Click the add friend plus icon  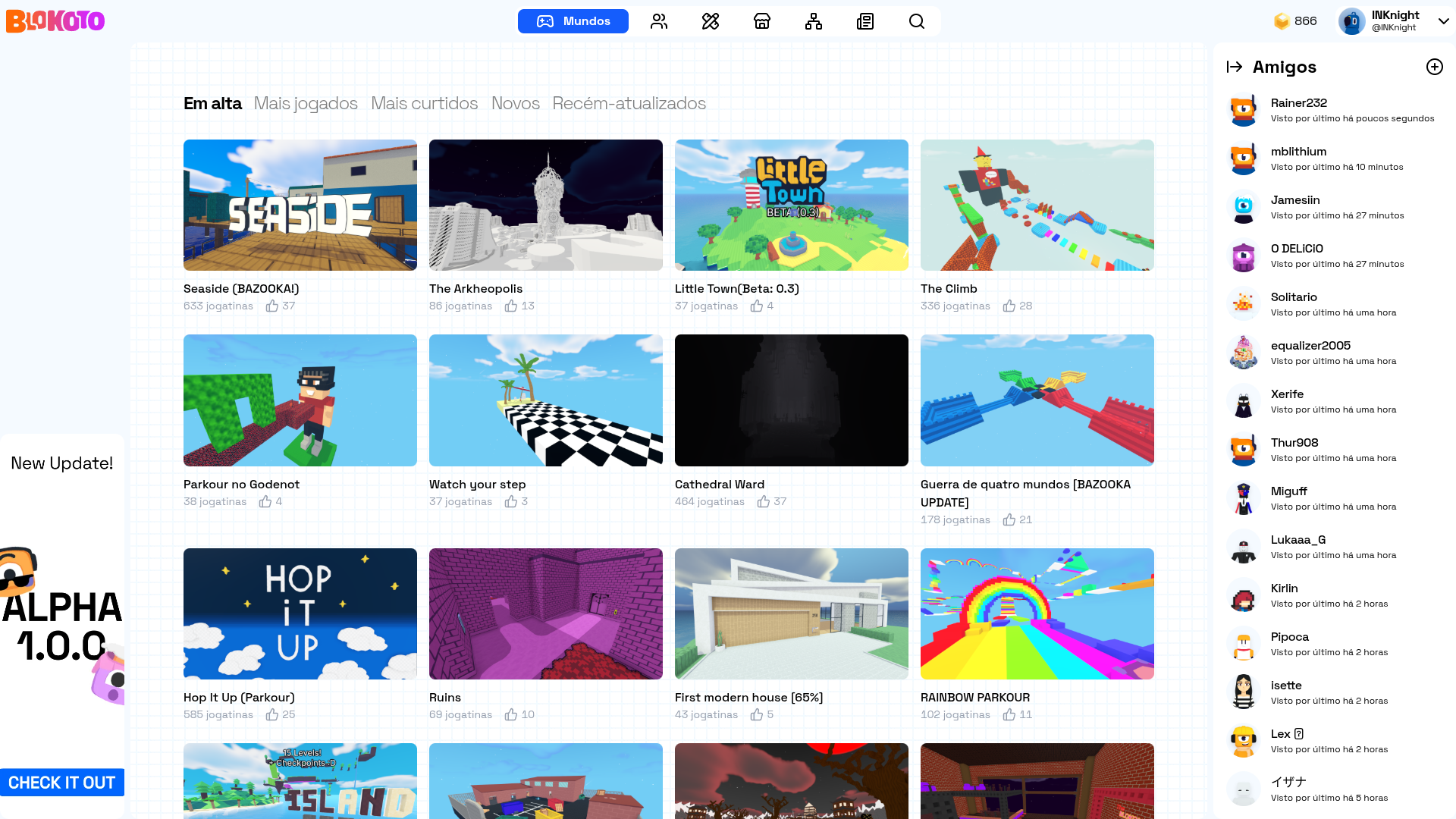coord(1434,67)
